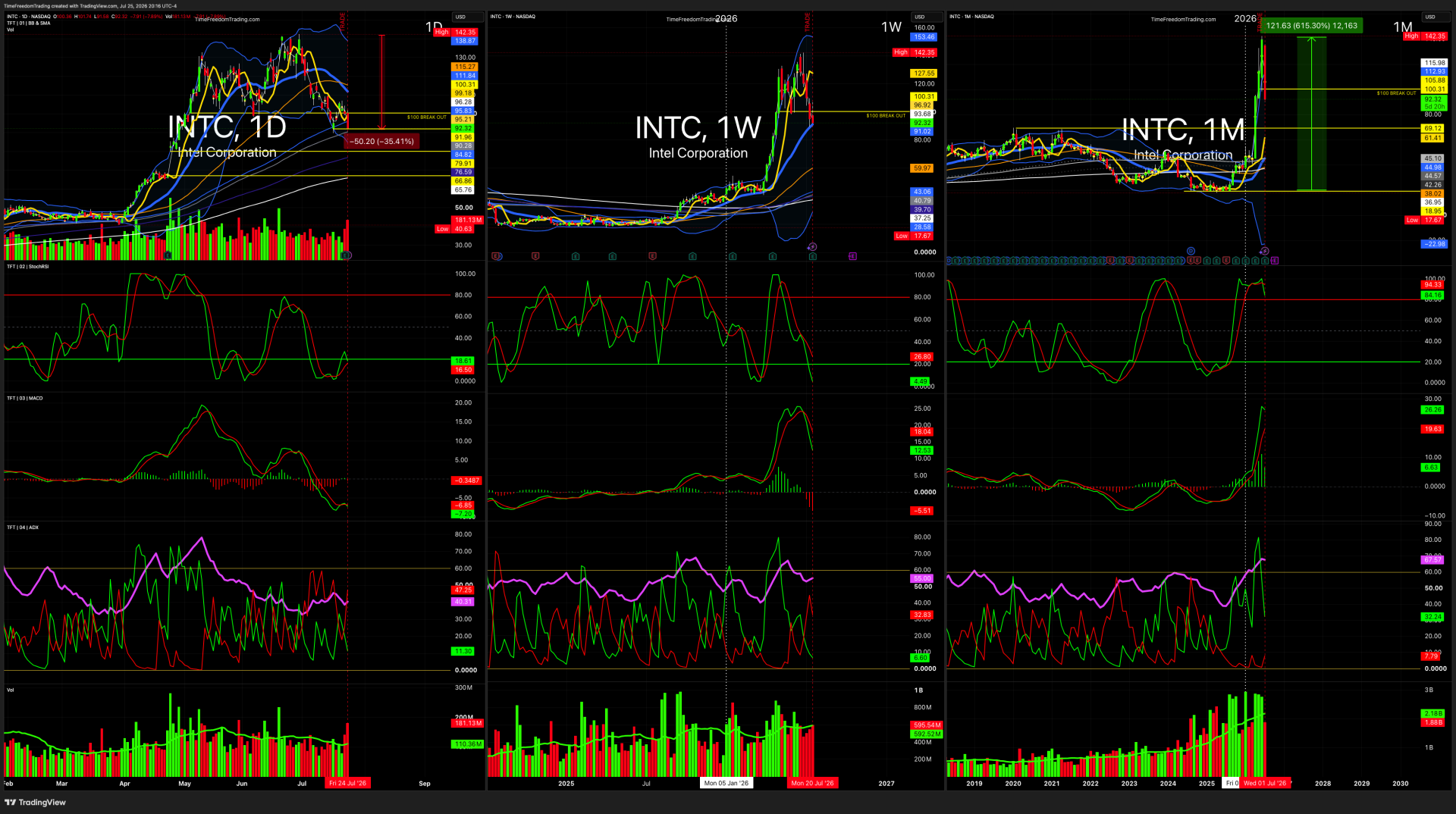Click the 115.27 price label on daily chart
This screenshot has width=1456, height=814.
click(x=465, y=67)
